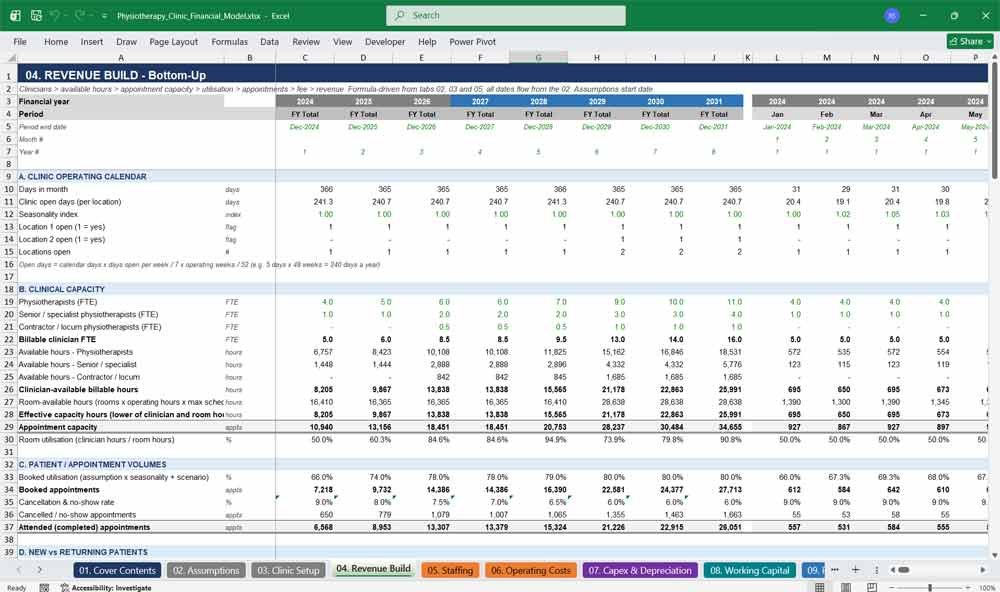This screenshot has width=1000, height=592.
Task: Open the Home ribbon tab
Action: pos(56,41)
